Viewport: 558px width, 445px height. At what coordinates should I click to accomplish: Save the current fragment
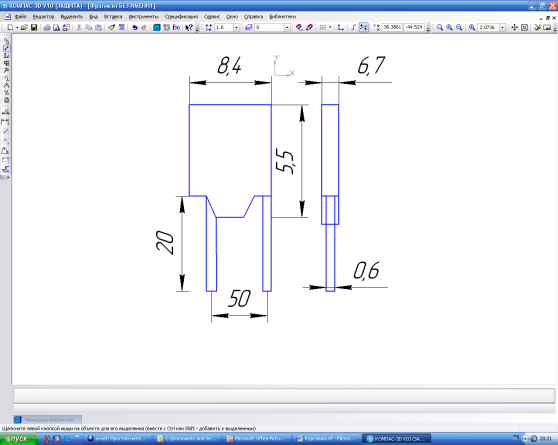(x=34, y=27)
